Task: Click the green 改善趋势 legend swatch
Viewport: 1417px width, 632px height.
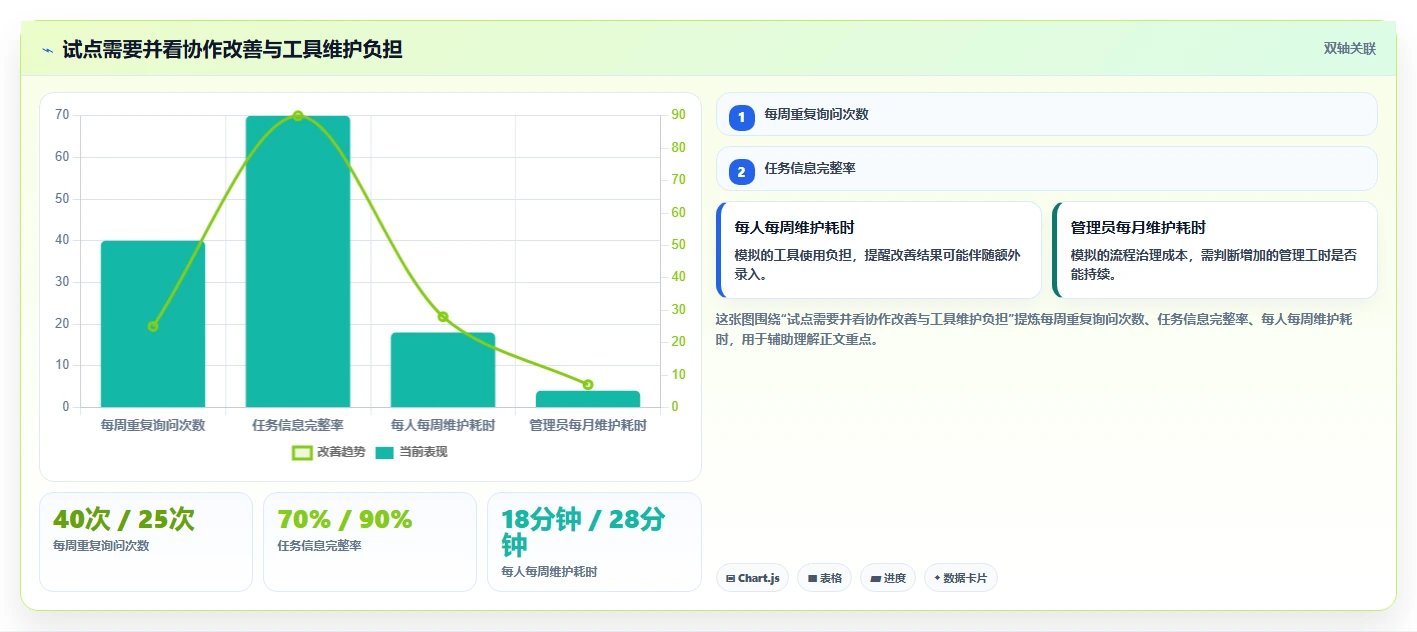Action: click(x=302, y=452)
